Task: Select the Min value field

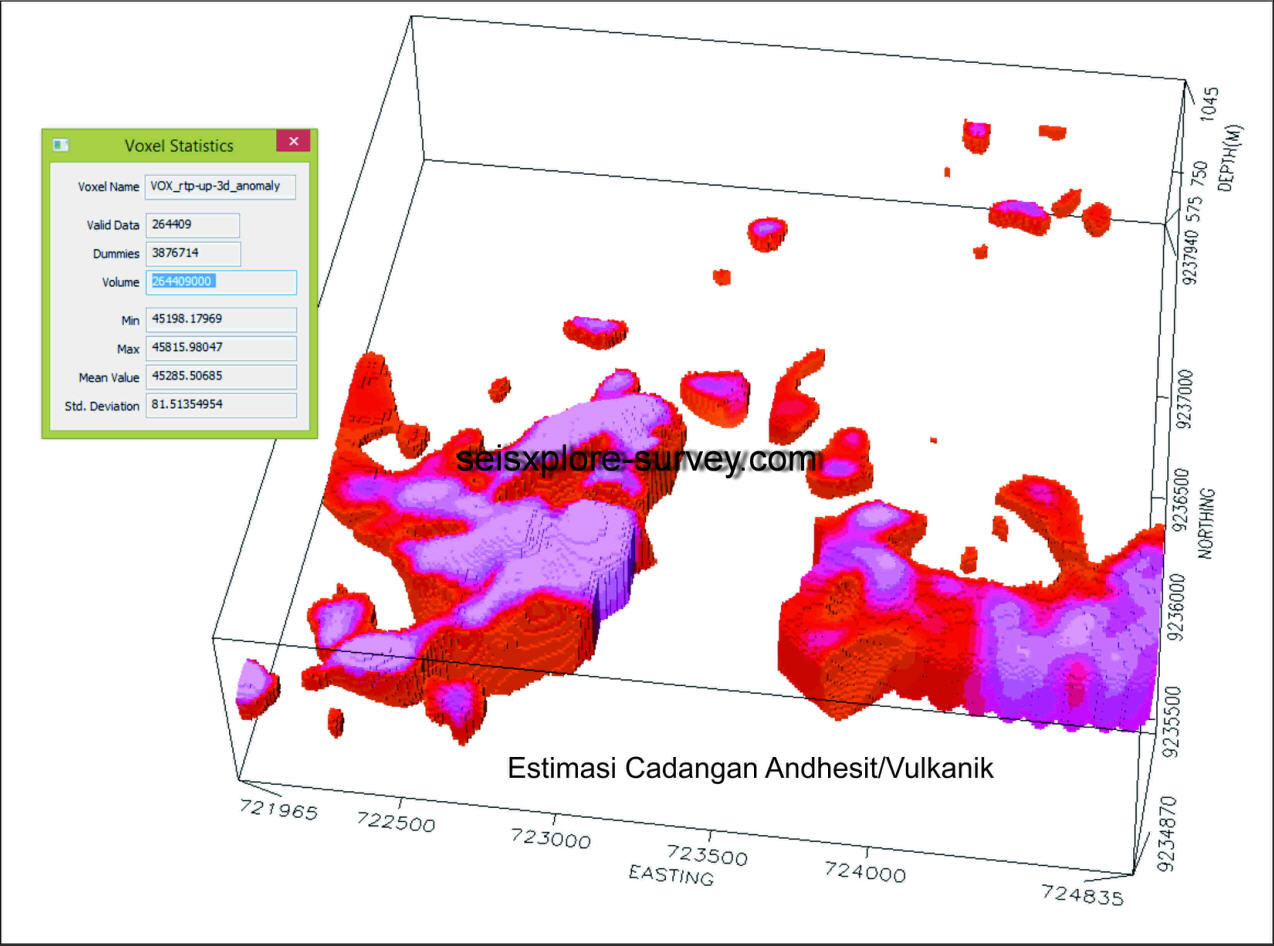Action: [221, 319]
